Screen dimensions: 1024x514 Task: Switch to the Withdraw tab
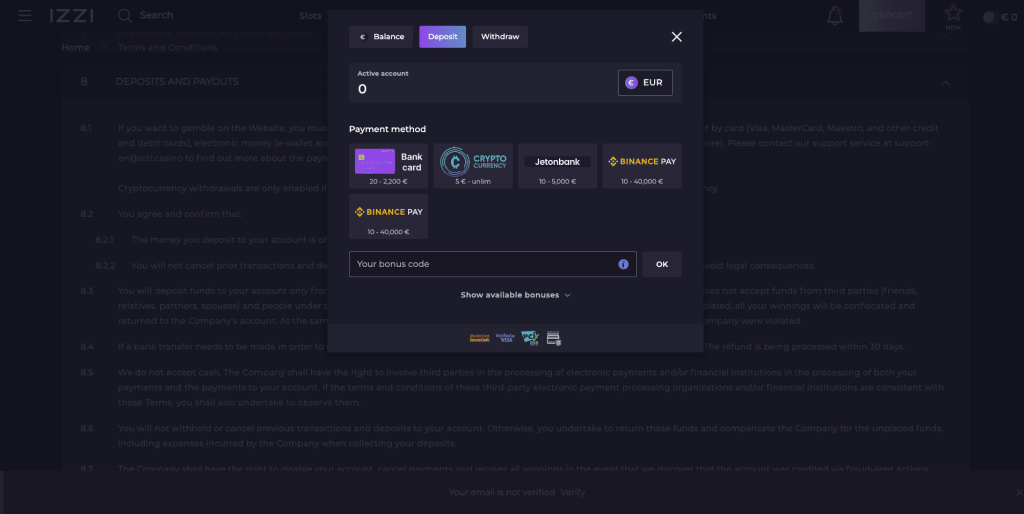pyautogui.click(x=499, y=37)
